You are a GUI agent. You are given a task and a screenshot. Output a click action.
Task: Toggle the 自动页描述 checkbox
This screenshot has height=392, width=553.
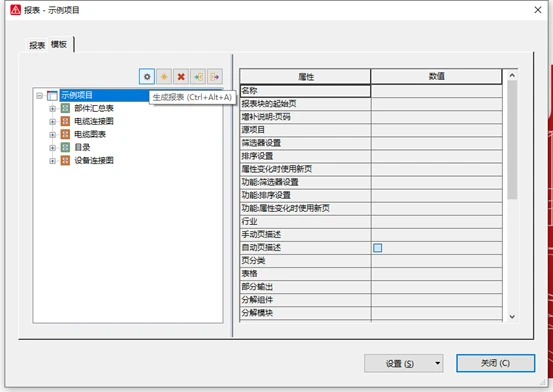(377, 248)
